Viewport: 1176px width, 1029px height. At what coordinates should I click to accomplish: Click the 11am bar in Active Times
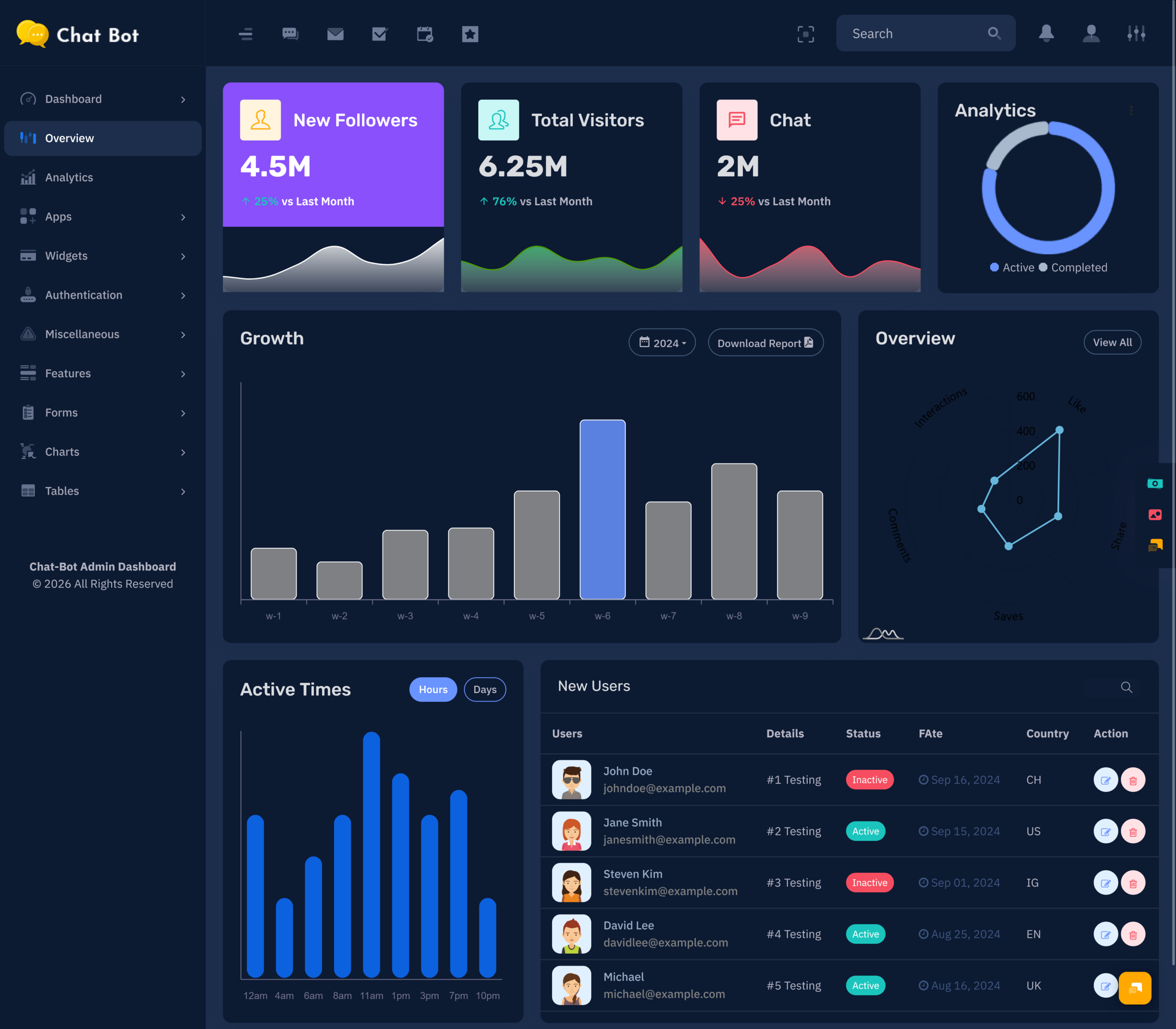coord(372,854)
